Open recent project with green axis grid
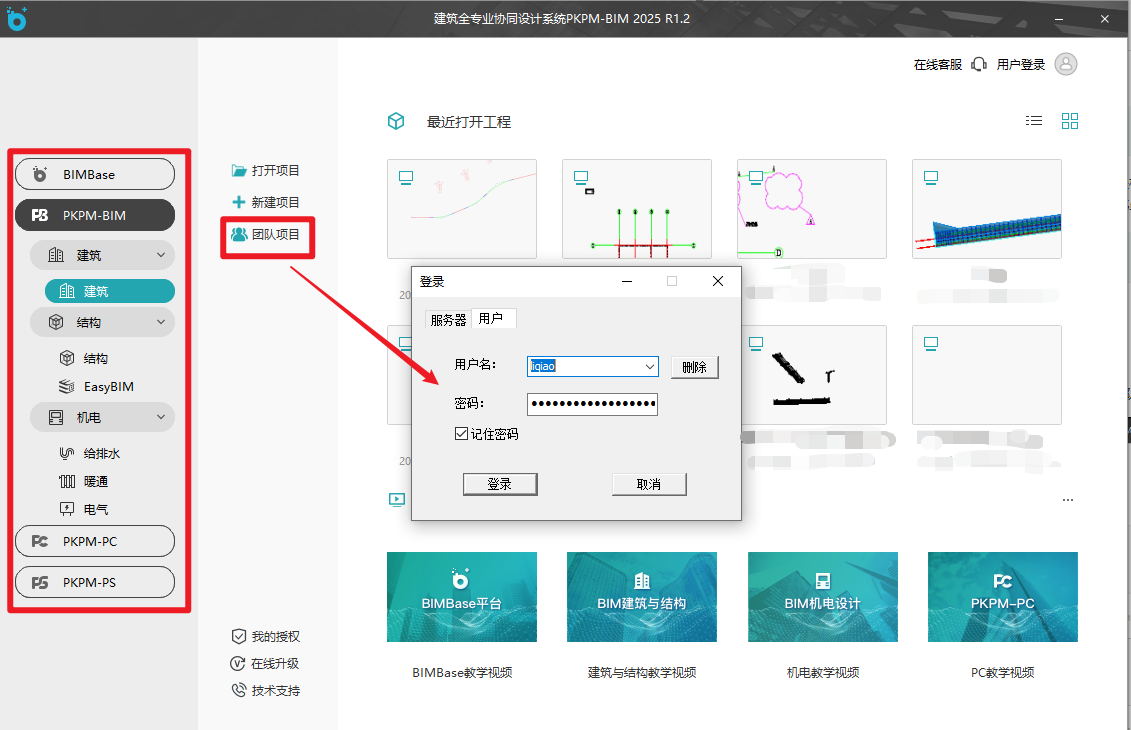Screen dimensions: 1131x730 click(637, 208)
